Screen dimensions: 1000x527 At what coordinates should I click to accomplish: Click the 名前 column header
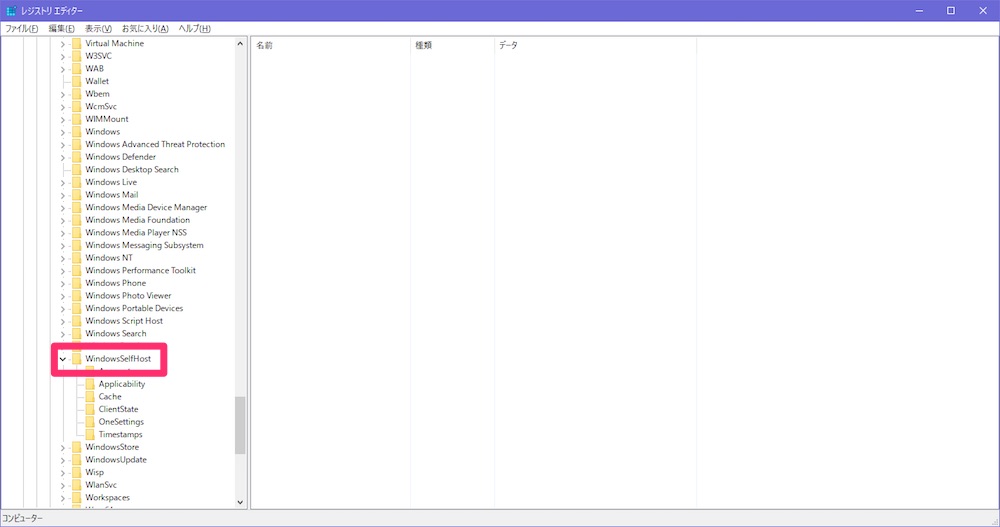(330, 45)
